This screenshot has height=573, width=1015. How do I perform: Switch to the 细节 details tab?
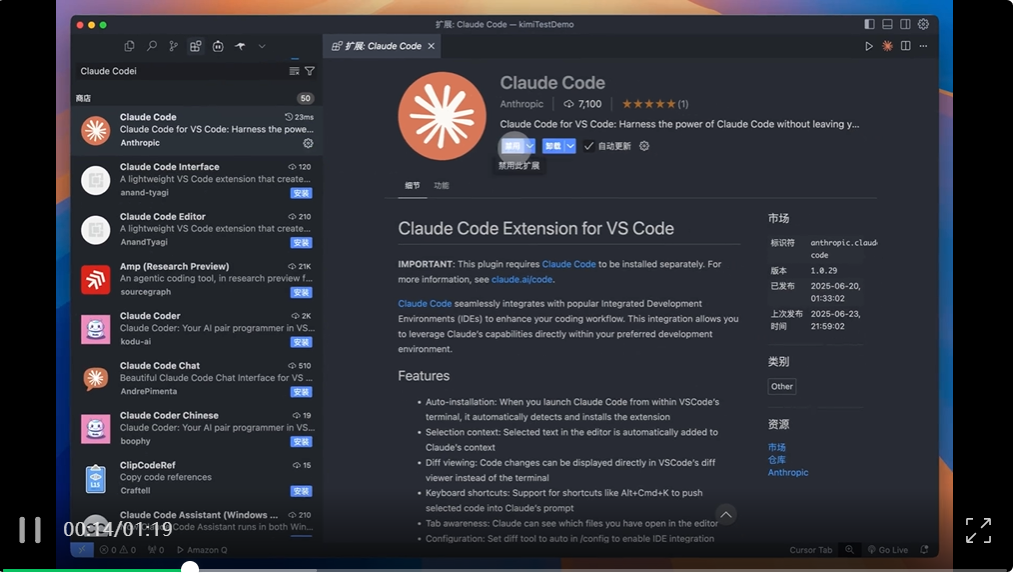point(412,186)
